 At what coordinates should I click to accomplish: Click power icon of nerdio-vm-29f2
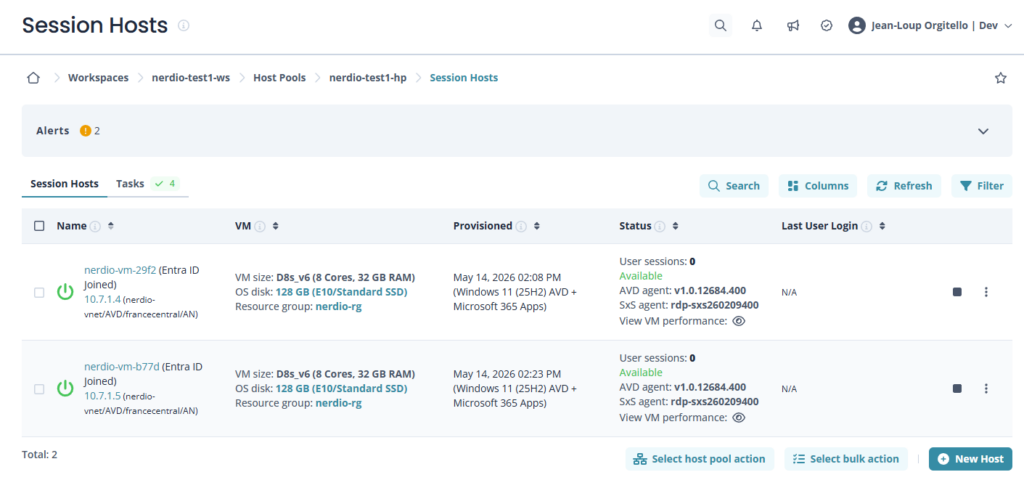[x=65, y=292]
